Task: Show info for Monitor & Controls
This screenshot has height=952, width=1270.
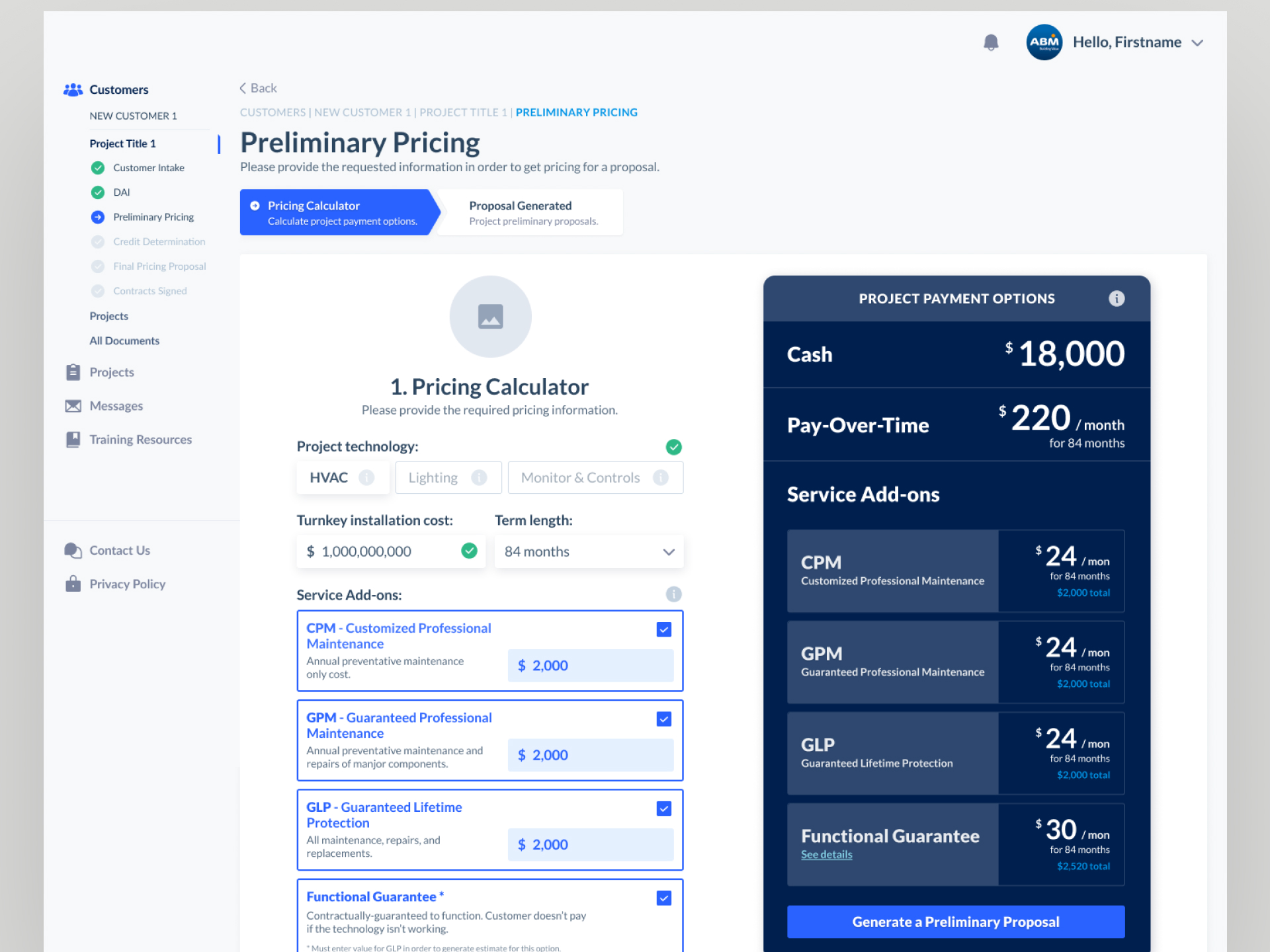Action: tap(660, 477)
